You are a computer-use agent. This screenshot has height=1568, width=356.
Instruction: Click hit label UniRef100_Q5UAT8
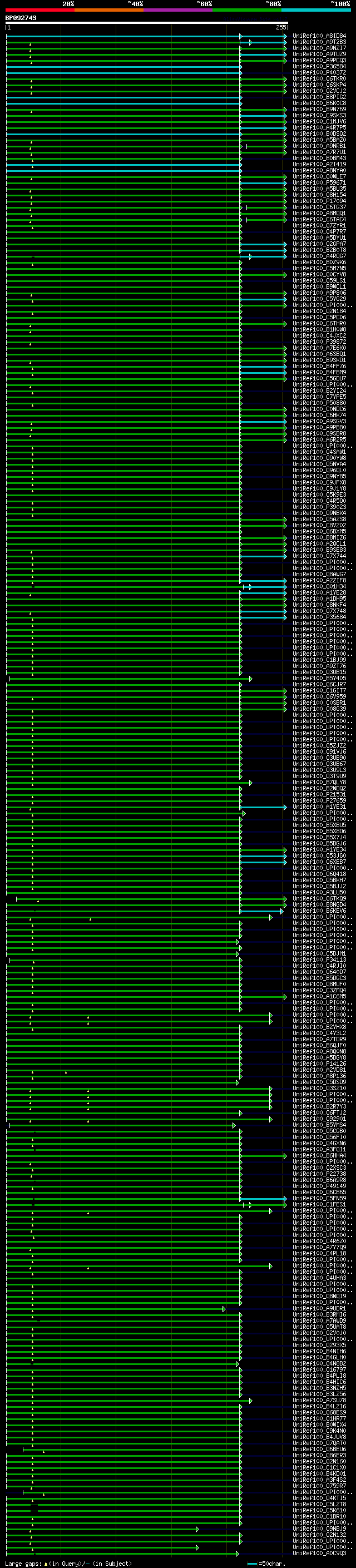pyautogui.click(x=319, y=1327)
